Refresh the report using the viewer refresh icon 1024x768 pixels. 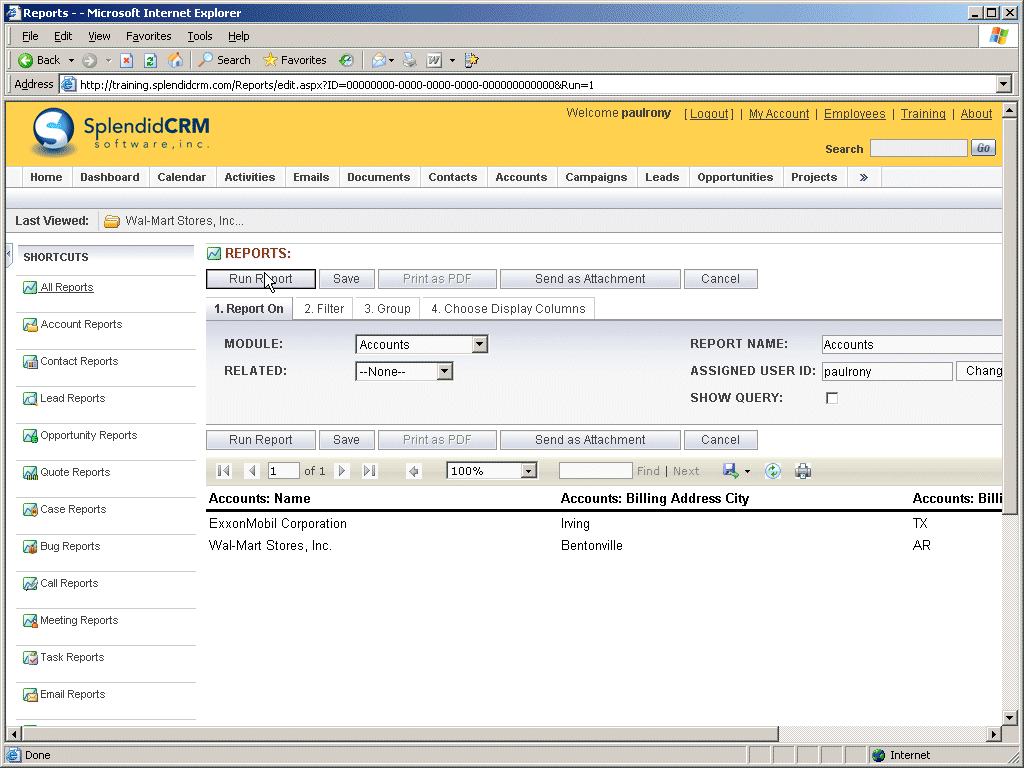pos(772,471)
